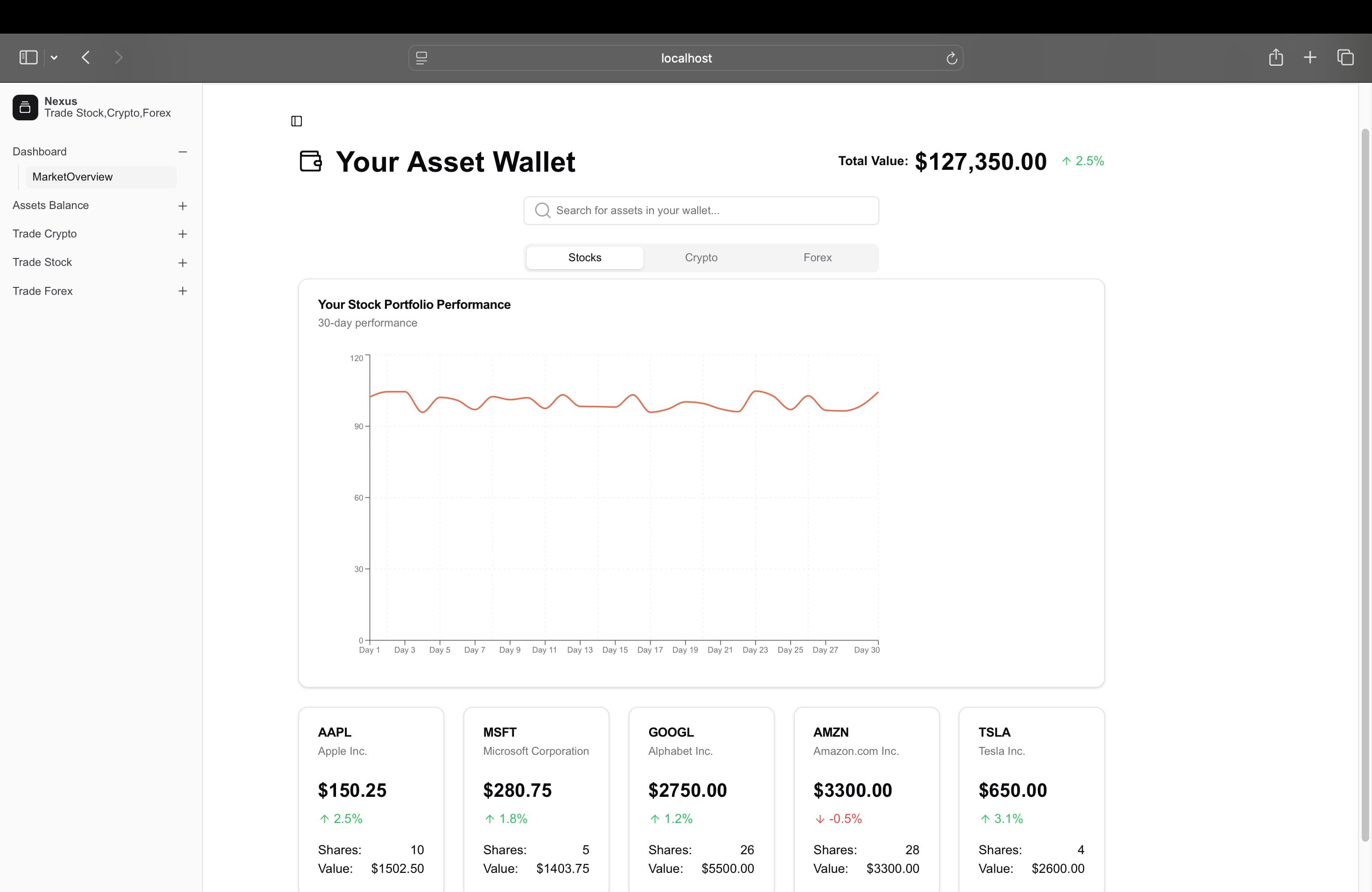1372x892 pixels.
Task: Collapse the Dashboard section
Action: tap(183, 152)
